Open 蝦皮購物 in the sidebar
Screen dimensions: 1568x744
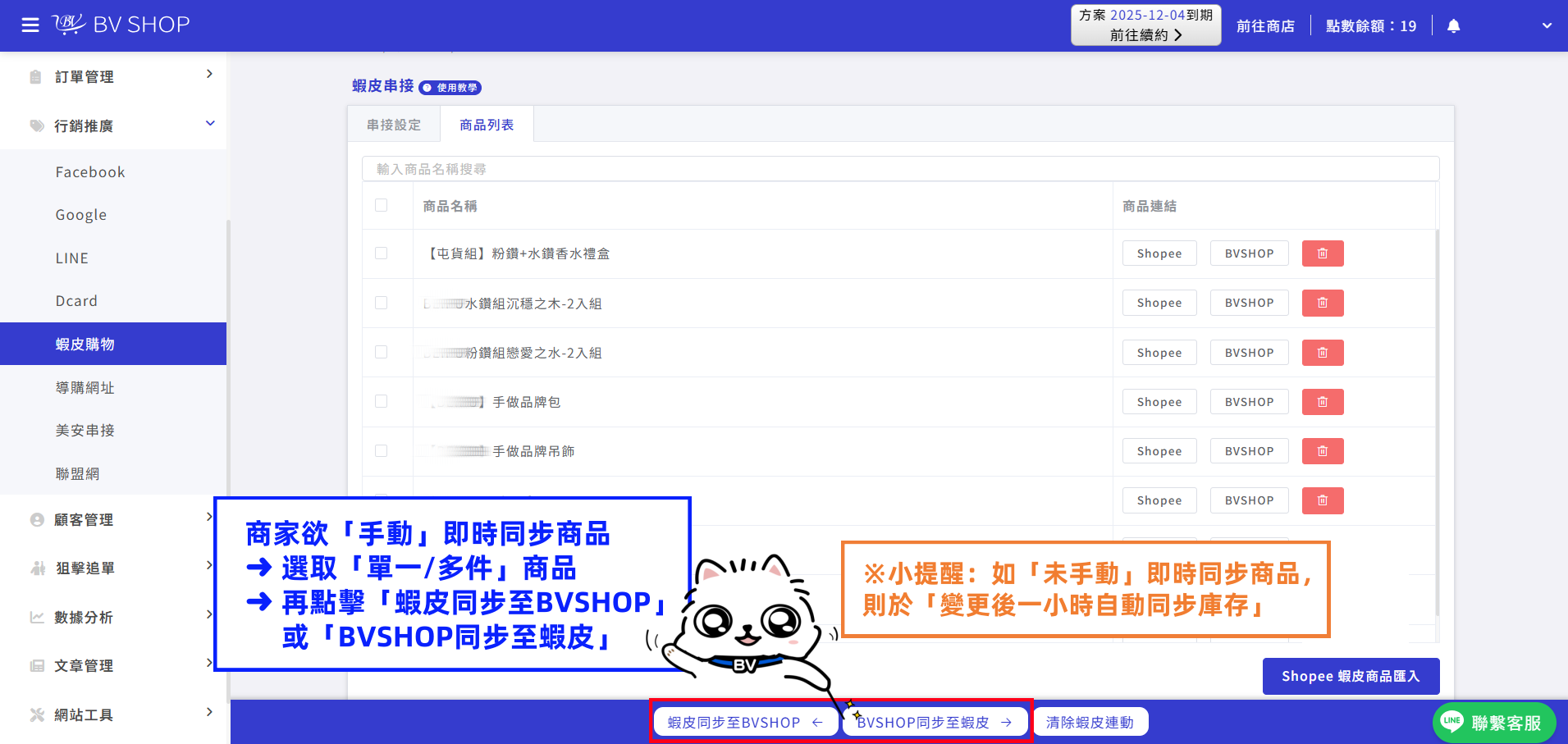click(x=113, y=344)
